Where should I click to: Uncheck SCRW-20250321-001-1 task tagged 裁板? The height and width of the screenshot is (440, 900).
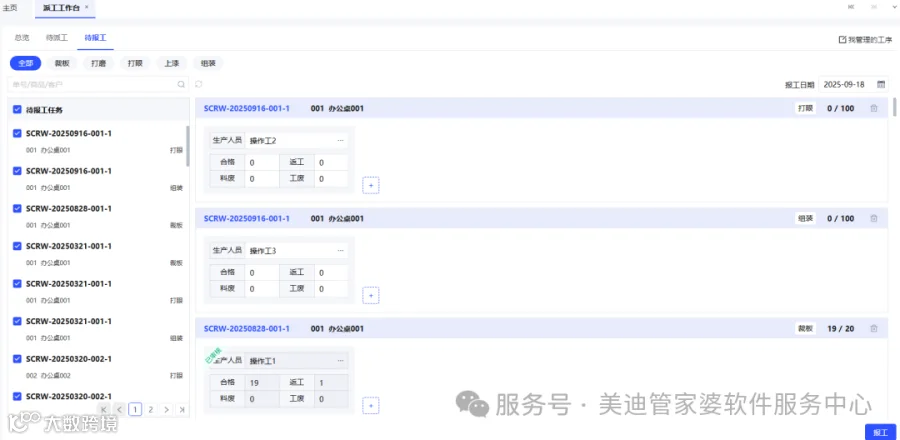coord(17,246)
